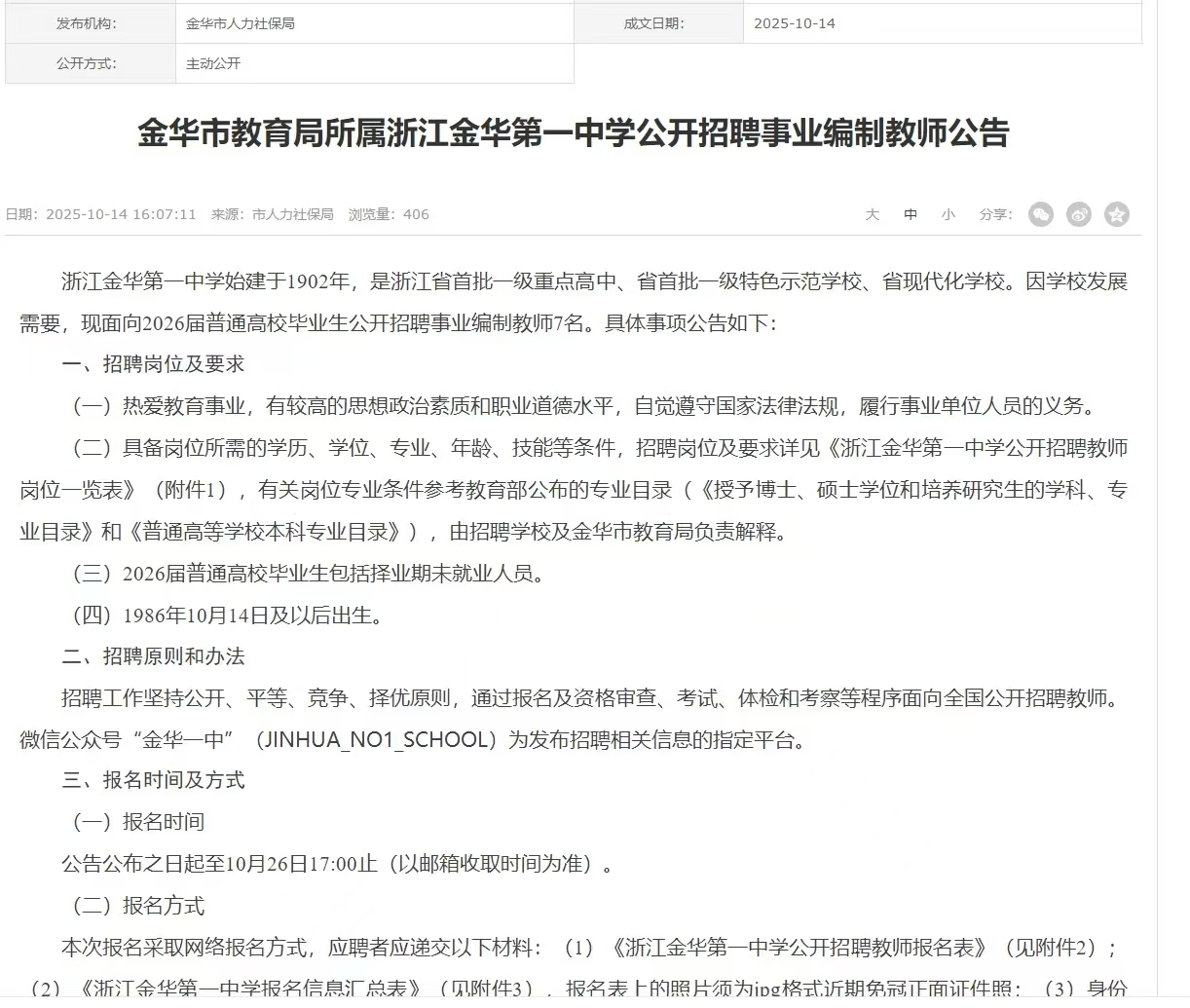Select 中 medium font size
Image resolution: width=1190 pixels, height=1008 pixels.
[x=909, y=214]
